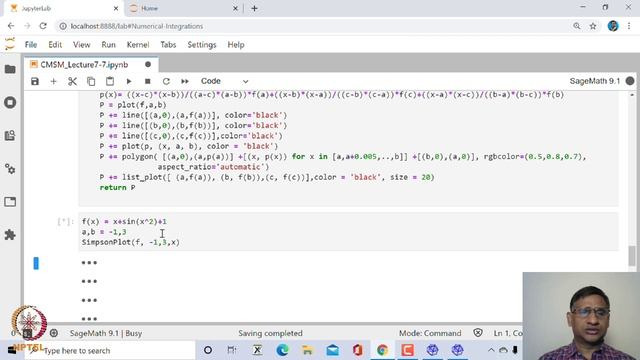
Task: Click the SimpsonPlot(f, -1,3,x) line
Action: pyautogui.click(x=131, y=242)
